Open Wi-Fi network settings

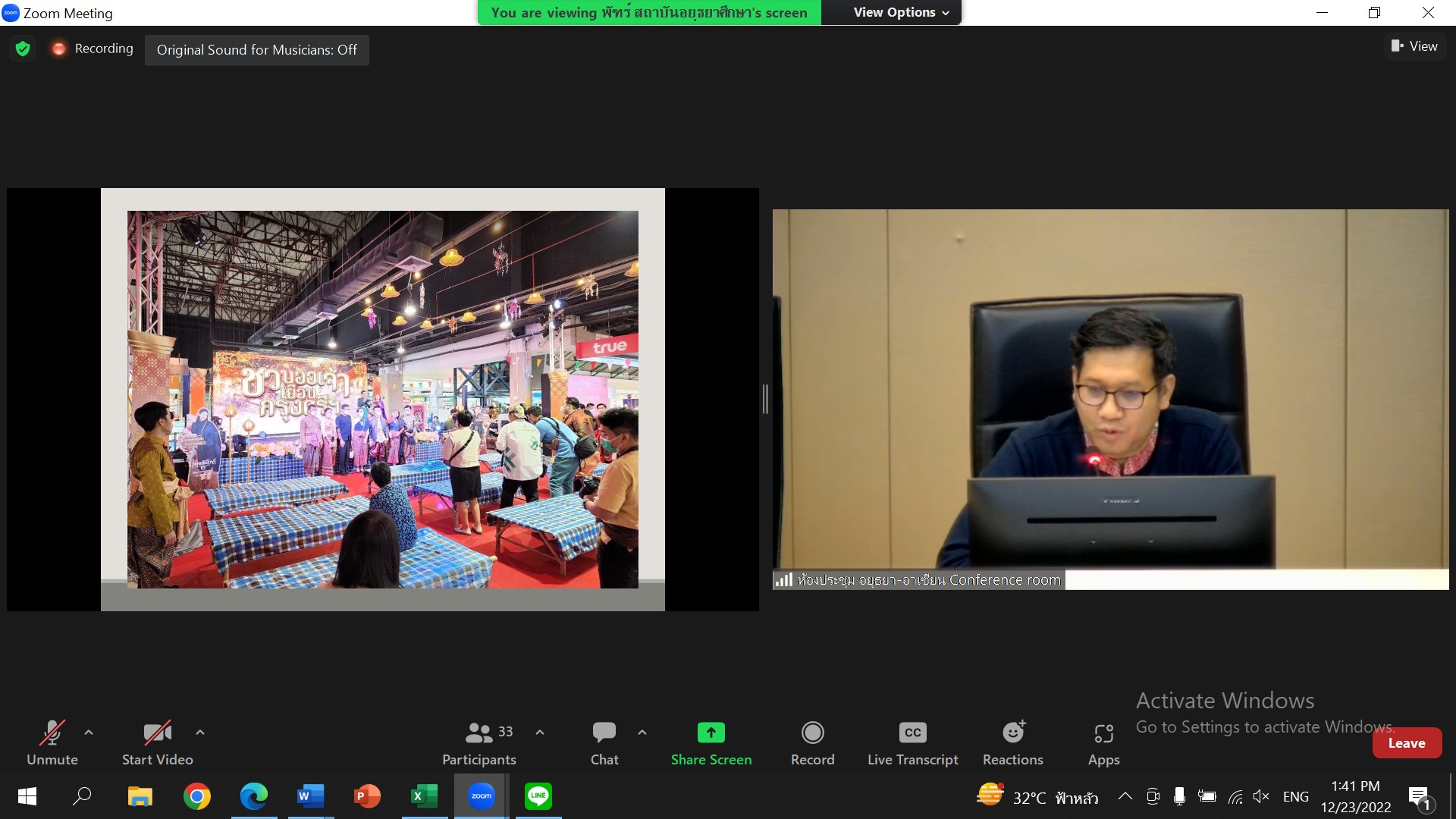point(1235,796)
